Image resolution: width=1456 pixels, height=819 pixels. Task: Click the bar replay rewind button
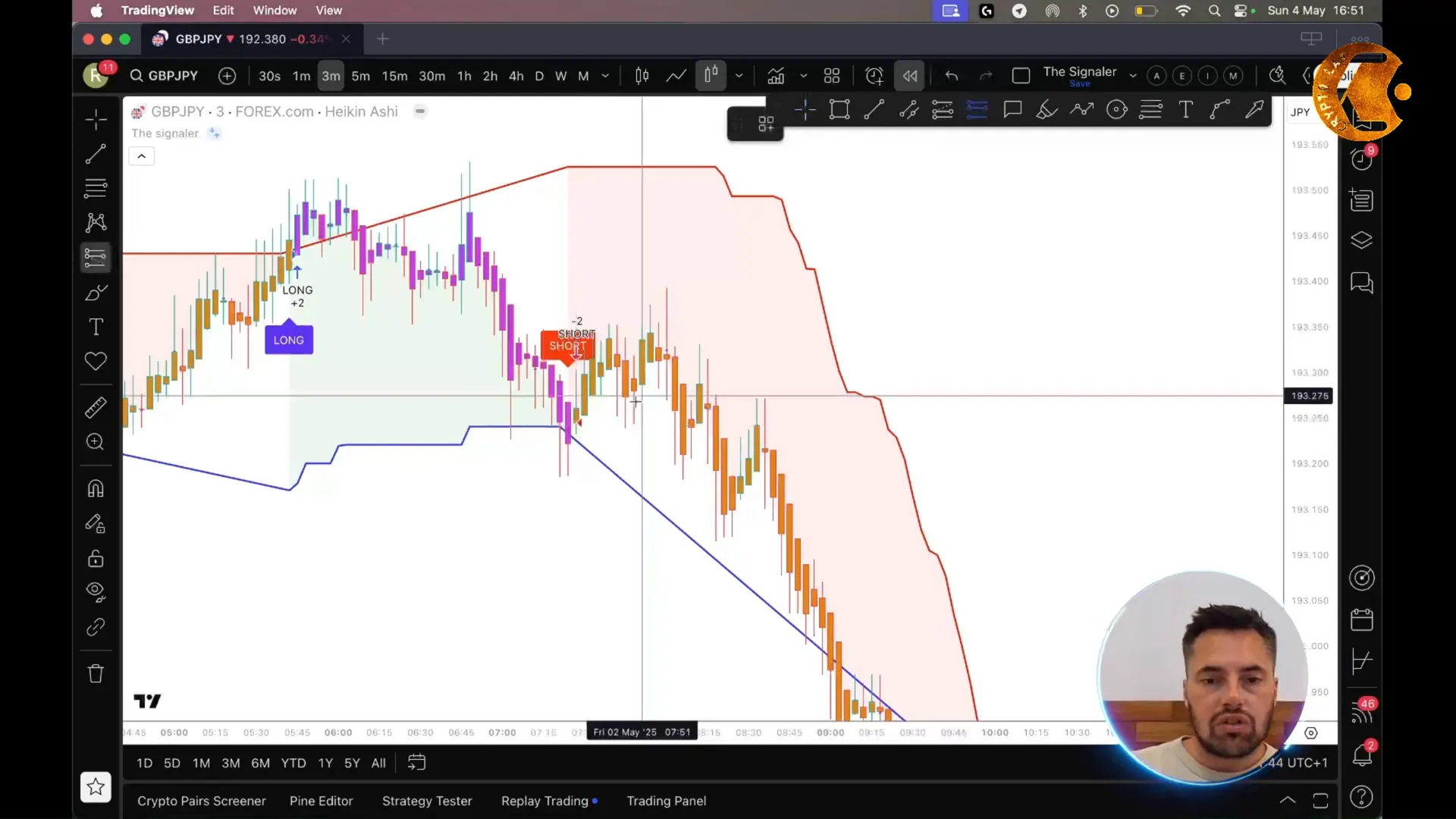coord(910,76)
